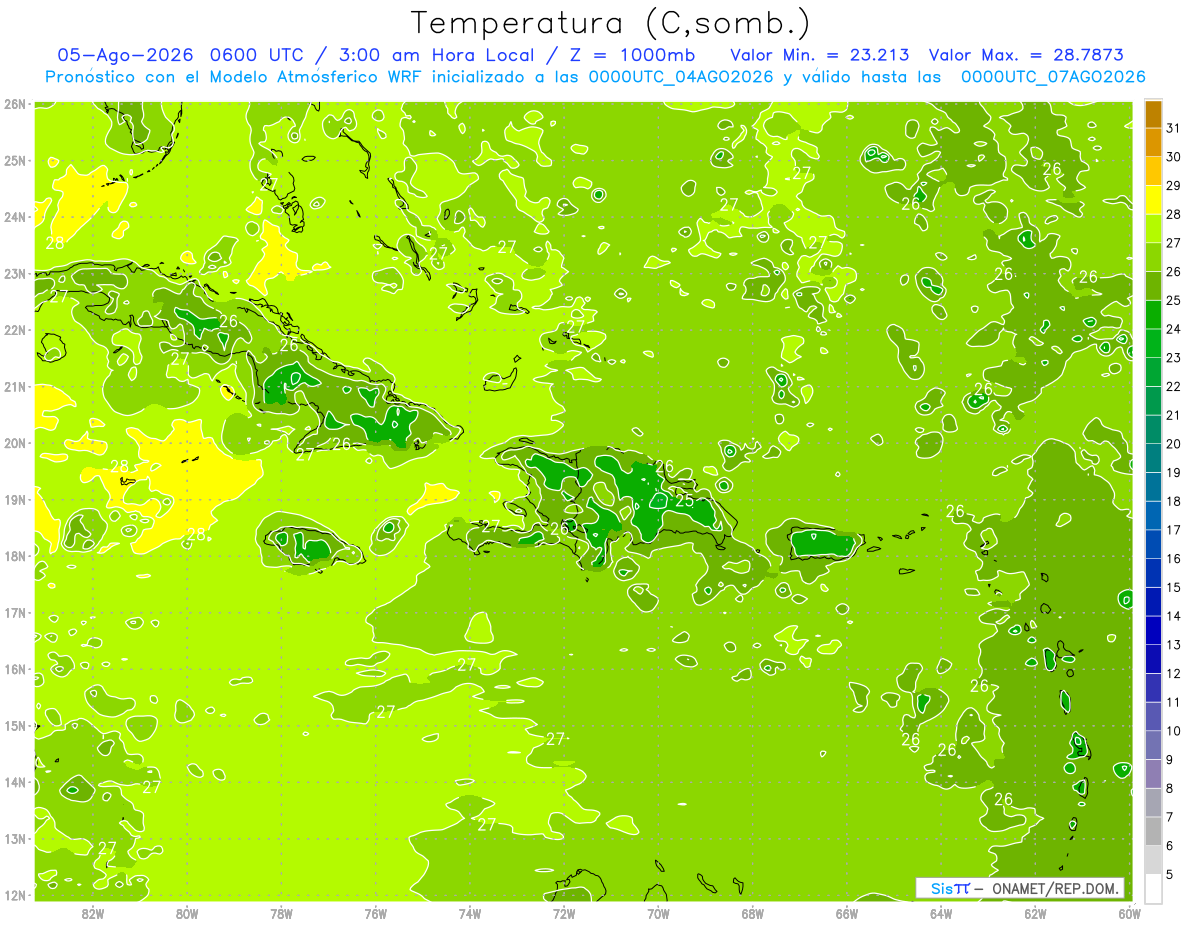The width and height of the screenshot is (1200, 927).
Task: Select legend value "29" on color scale
Action: click(x=1174, y=185)
